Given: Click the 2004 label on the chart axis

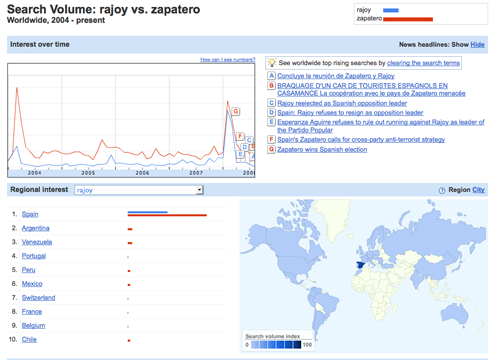Looking at the screenshot, I should click(34, 173).
